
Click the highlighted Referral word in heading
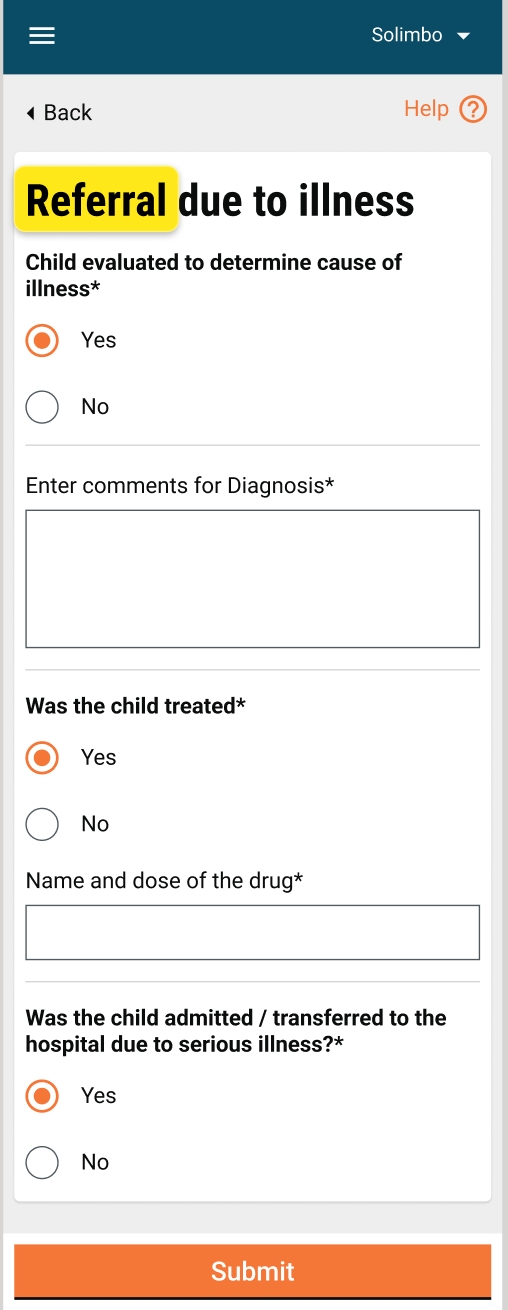click(x=96, y=200)
